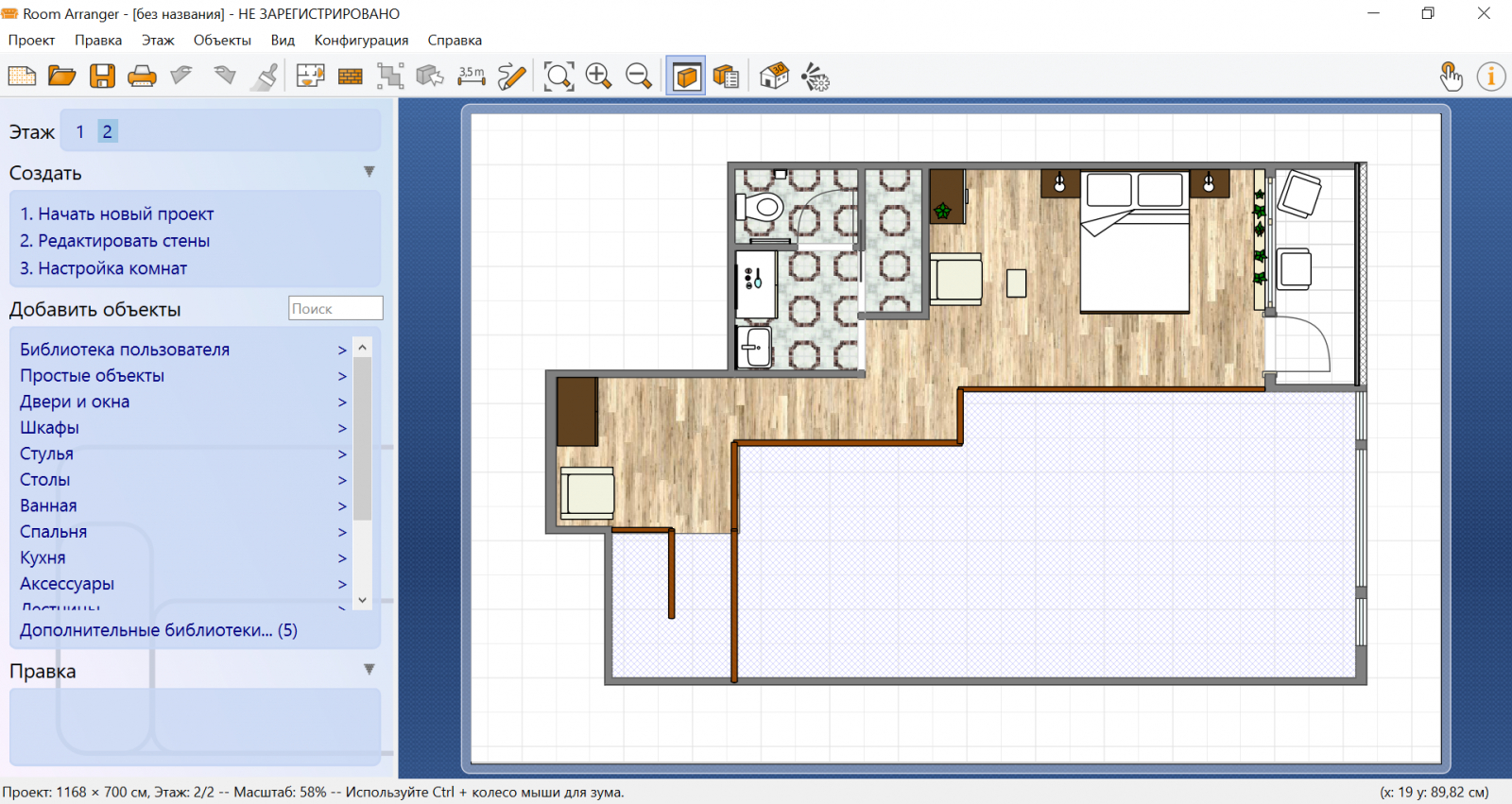1512x804 pixels.
Task: Open the 3D house view
Action: pyautogui.click(x=774, y=77)
